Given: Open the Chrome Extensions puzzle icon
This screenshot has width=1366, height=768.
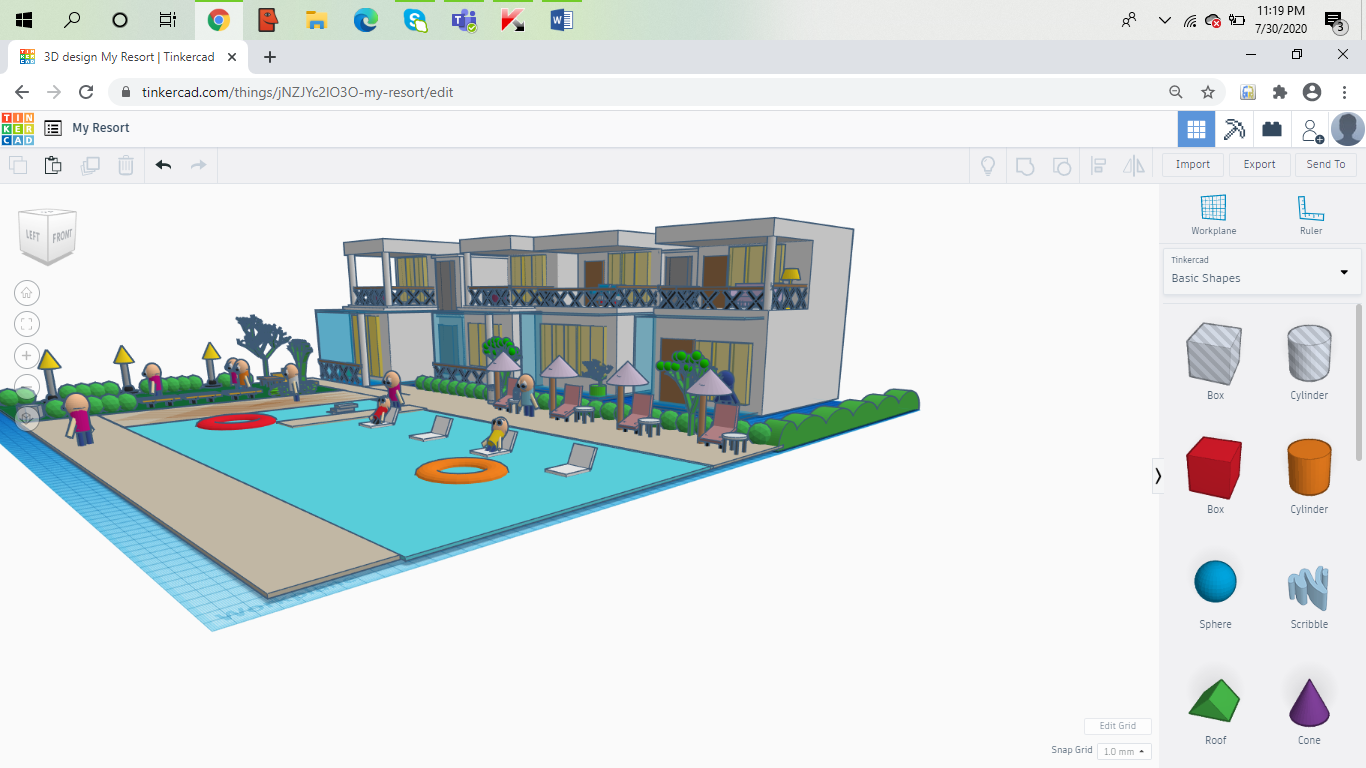Looking at the screenshot, I should pyautogui.click(x=1280, y=92).
